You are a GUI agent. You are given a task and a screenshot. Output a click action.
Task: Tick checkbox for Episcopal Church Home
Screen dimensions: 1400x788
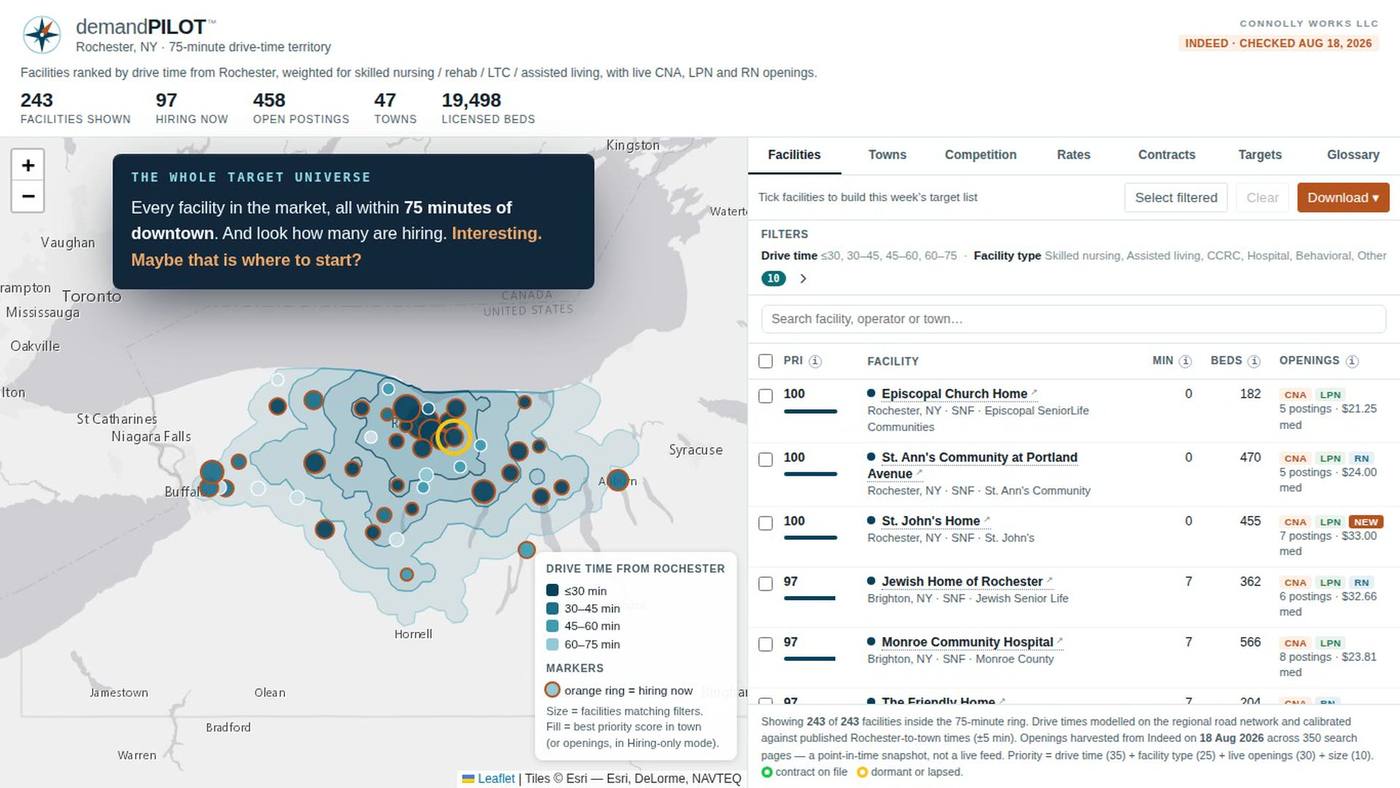pyautogui.click(x=766, y=396)
